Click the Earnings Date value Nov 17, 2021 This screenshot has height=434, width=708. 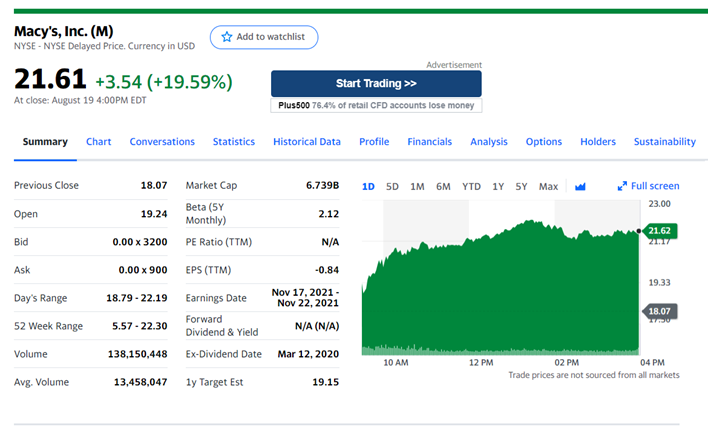pyautogui.click(x=305, y=298)
